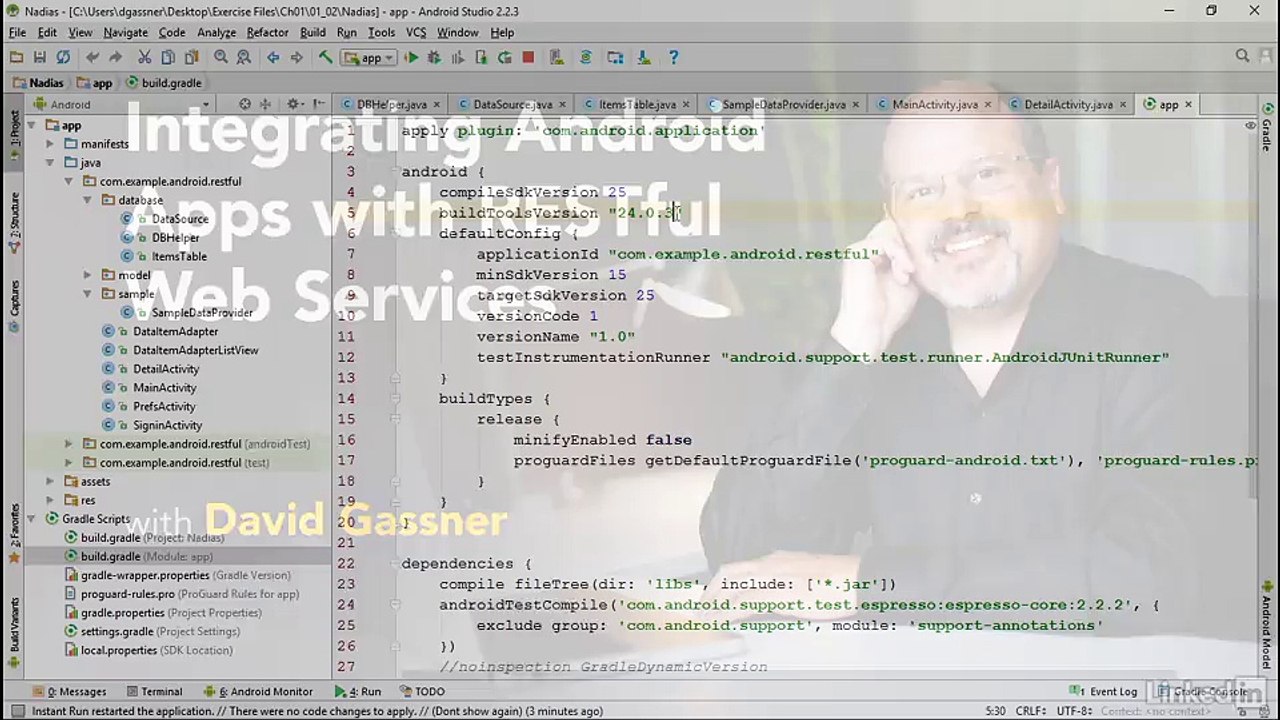Screen dimensions: 1280x720
Task: Click the Cut scissors icon
Action: coord(144,58)
